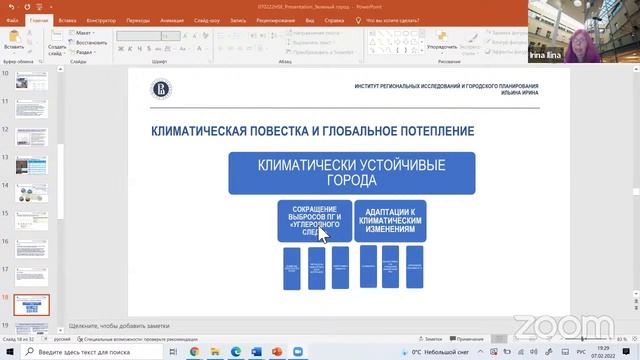Start slideshow from the quick access toolbar icon

coord(40,7)
